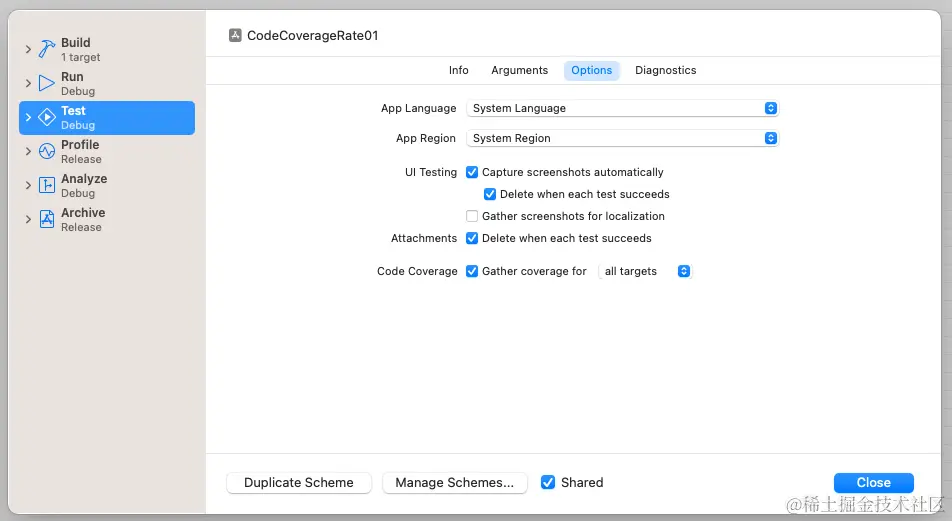Screen dimensions: 952x521
Task: Click the Duplicate Scheme button
Action: pyautogui.click(x=299, y=482)
